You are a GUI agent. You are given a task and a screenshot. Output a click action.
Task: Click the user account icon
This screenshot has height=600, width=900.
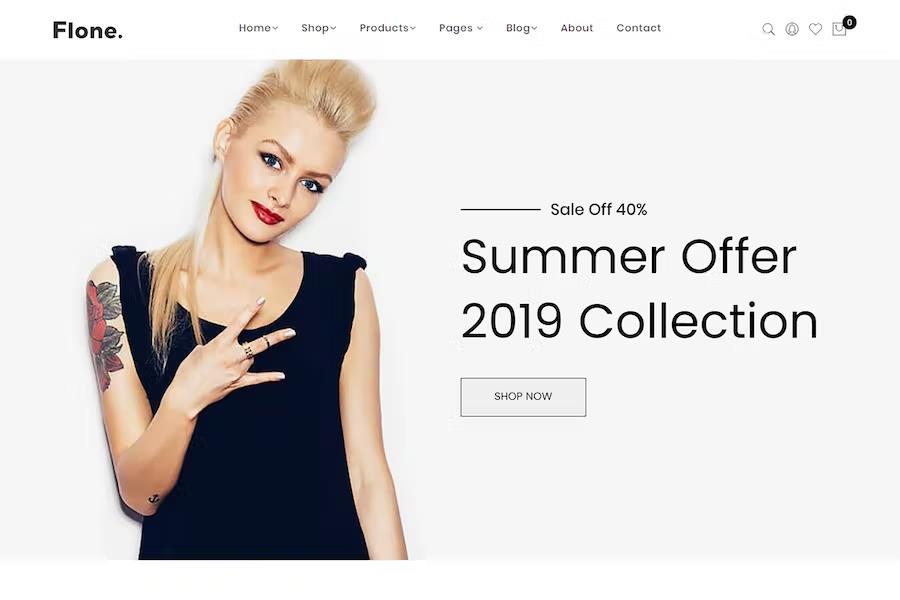click(792, 29)
